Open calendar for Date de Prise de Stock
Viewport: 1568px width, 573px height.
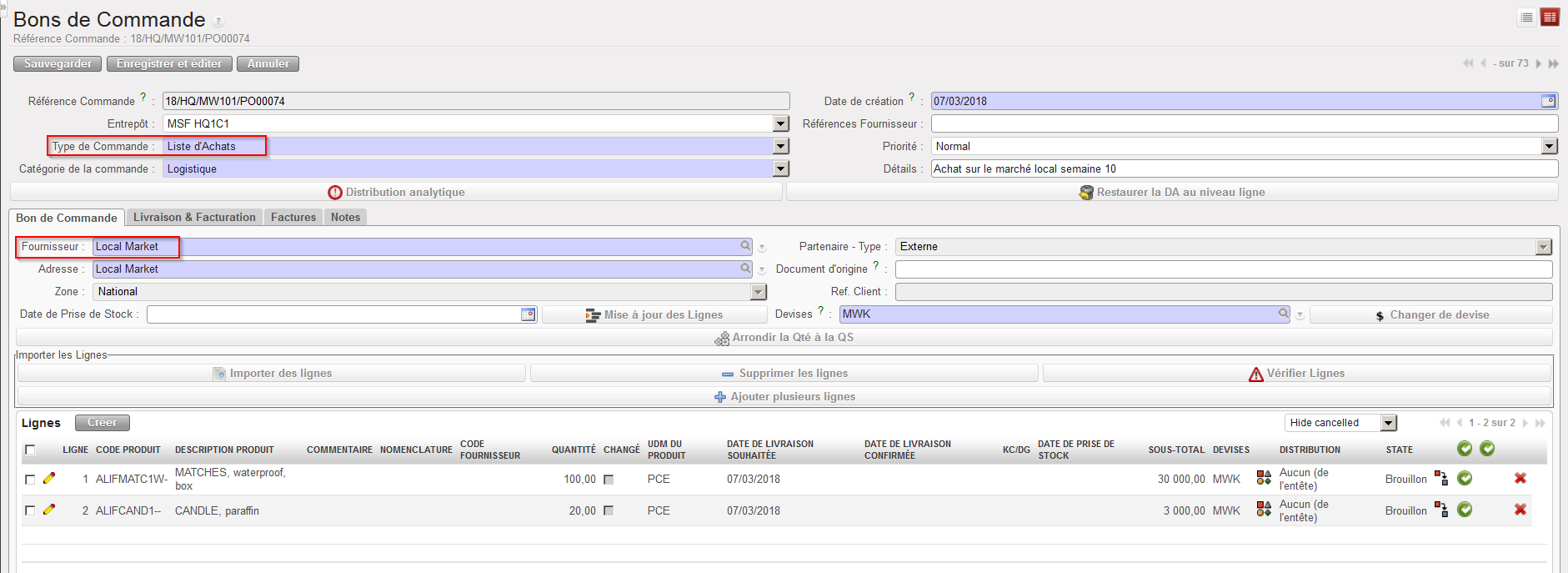point(528,314)
